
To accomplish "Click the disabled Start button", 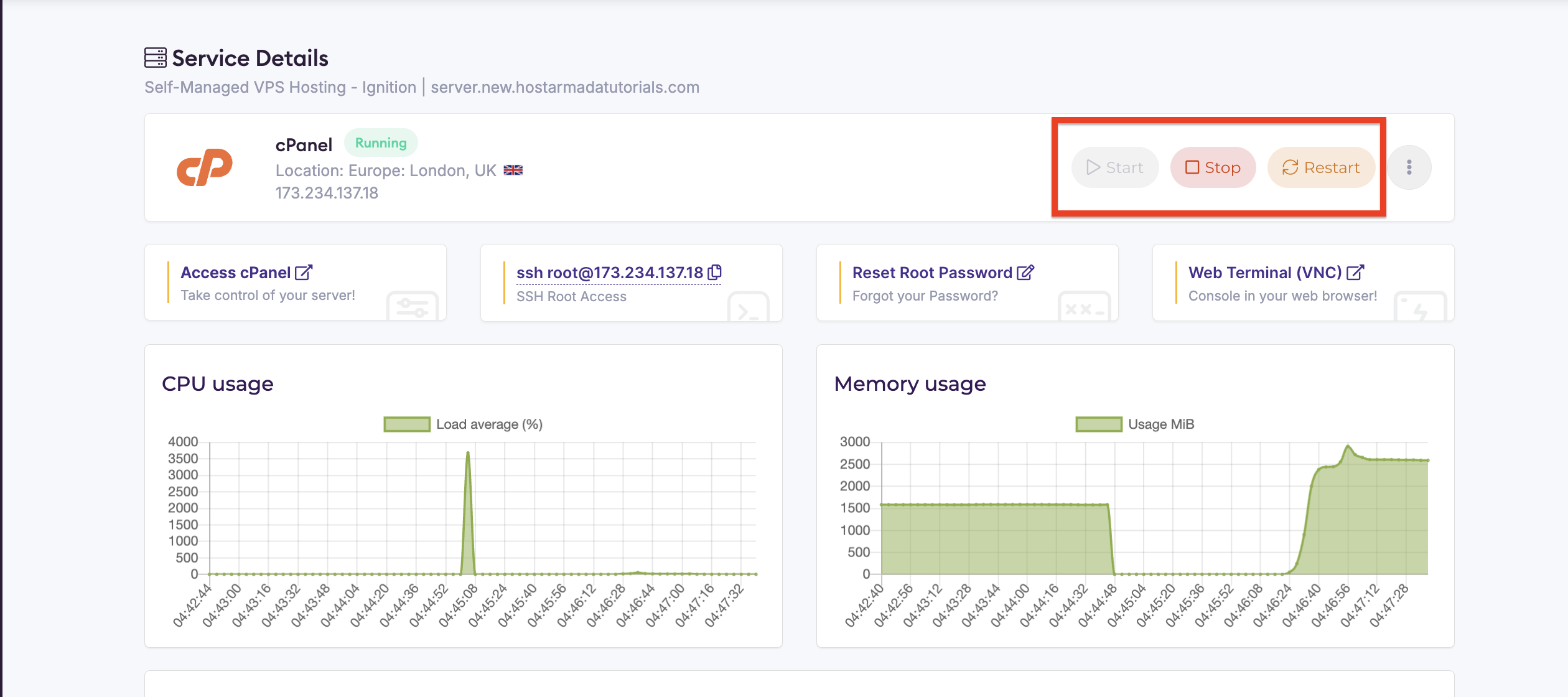I will (1114, 167).
